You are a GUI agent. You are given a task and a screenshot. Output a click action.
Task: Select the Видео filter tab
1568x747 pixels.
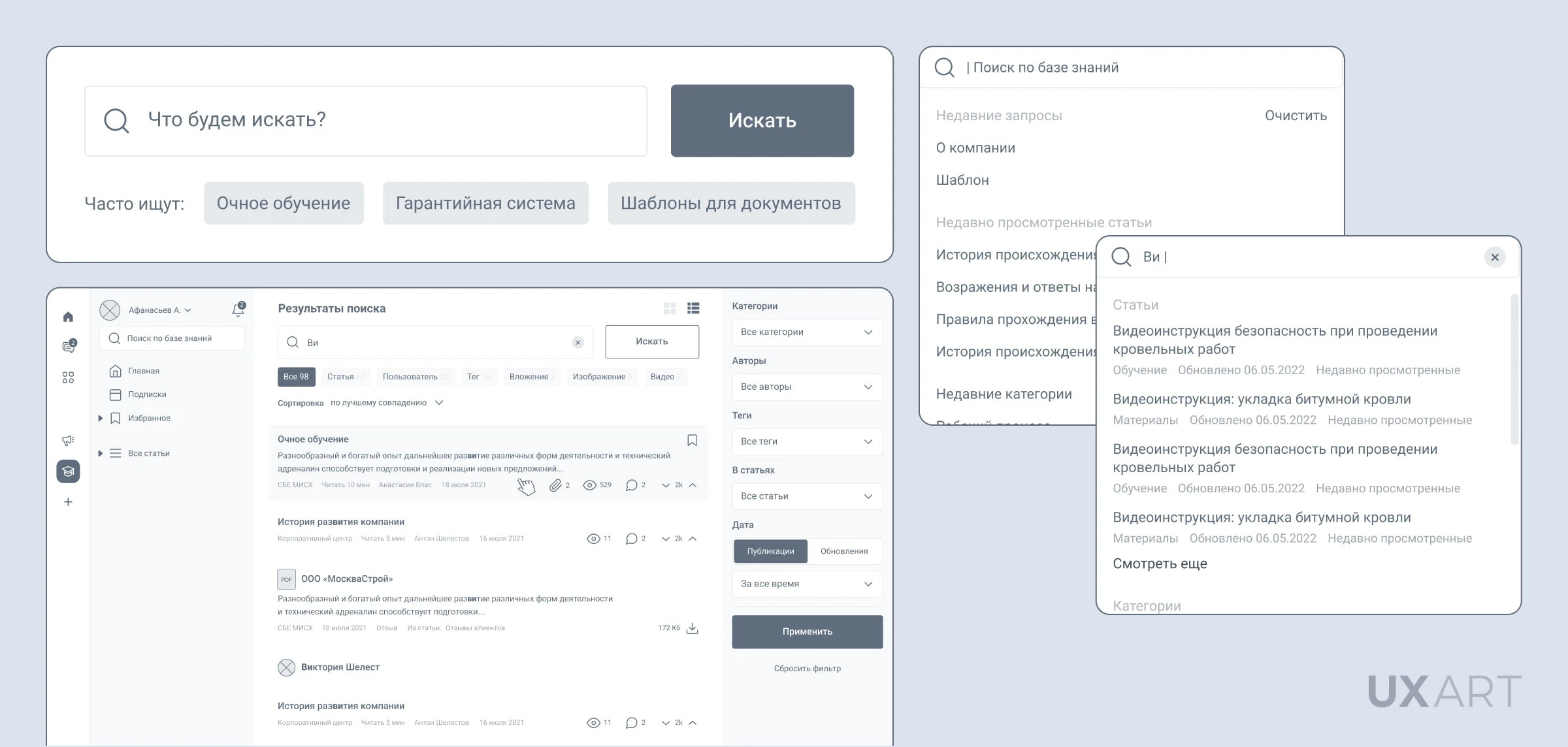tap(665, 377)
